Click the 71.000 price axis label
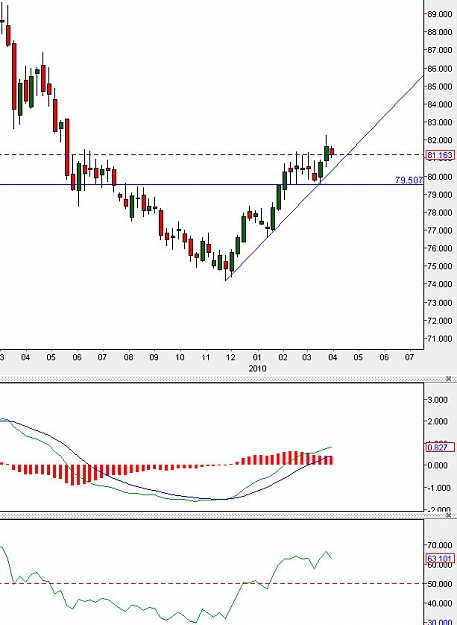Screen dimensions: 457x625 (x=440, y=339)
